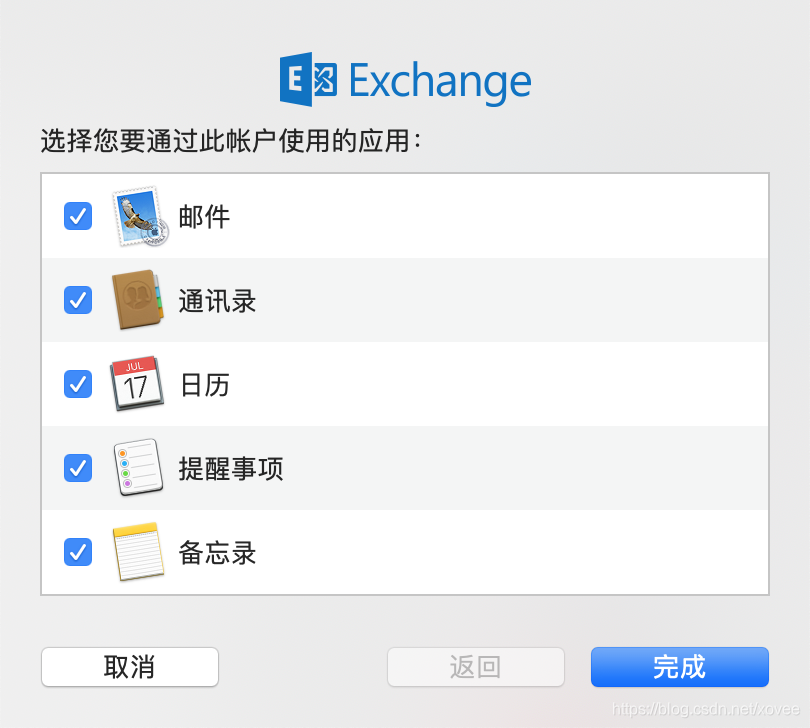Click the yellow Notes pad icon
The height and width of the screenshot is (728, 810).
pos(138,552)
